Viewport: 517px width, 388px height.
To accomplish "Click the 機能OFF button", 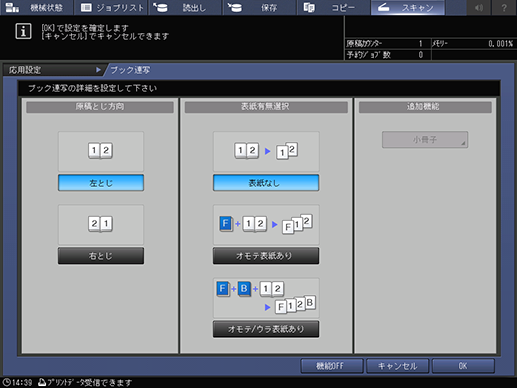I will (x=332, y=366).
